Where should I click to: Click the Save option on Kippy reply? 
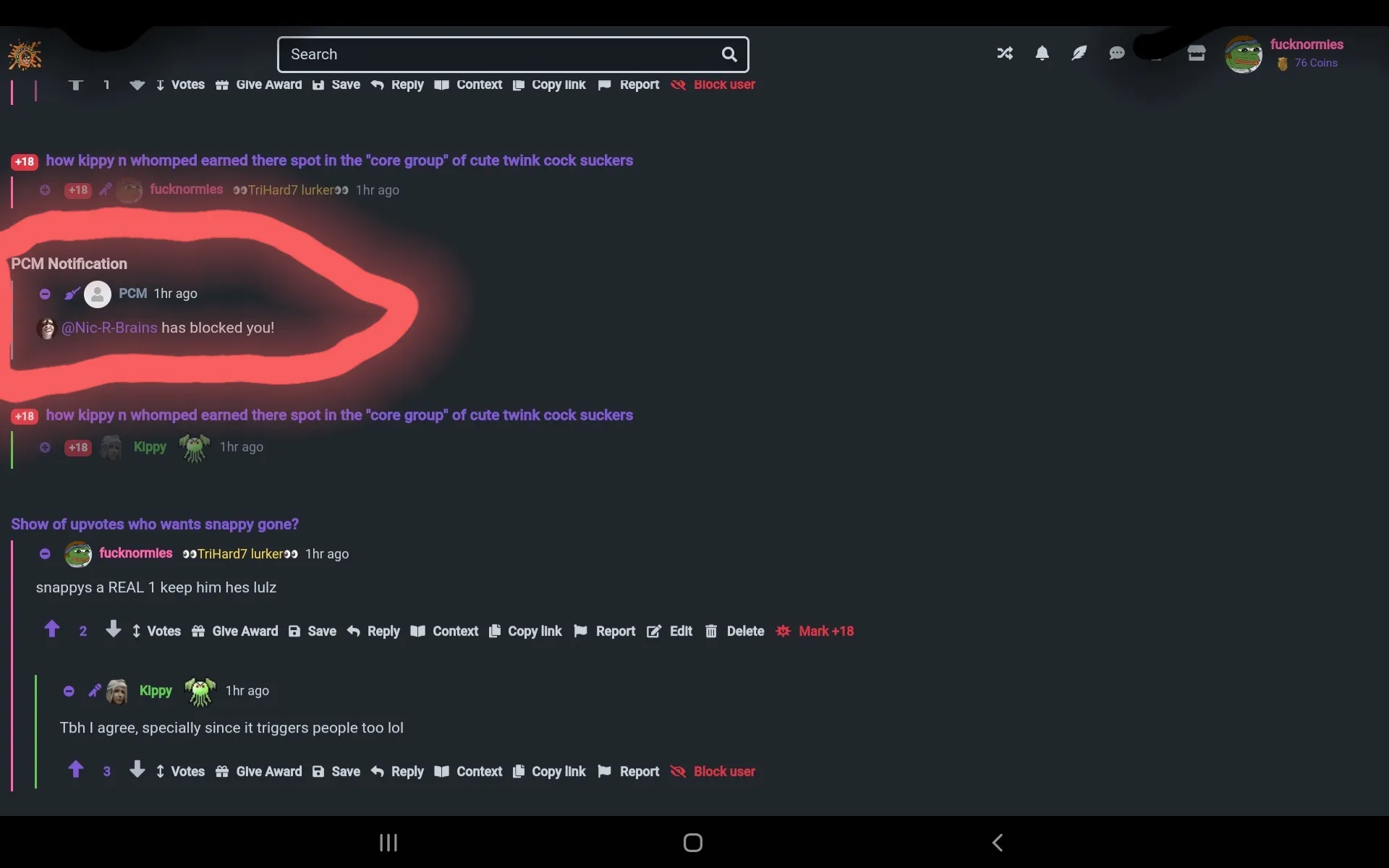[x=346, y=771]
